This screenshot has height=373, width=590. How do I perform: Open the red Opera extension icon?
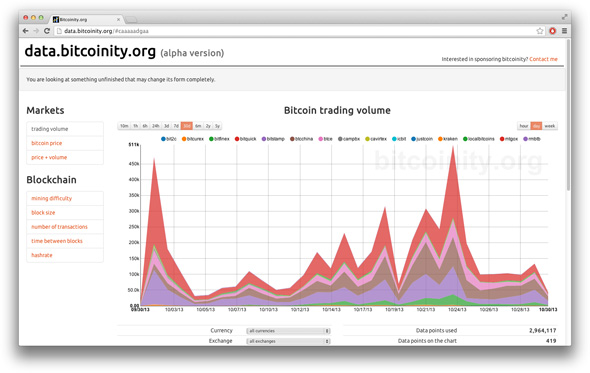point(552,31)
